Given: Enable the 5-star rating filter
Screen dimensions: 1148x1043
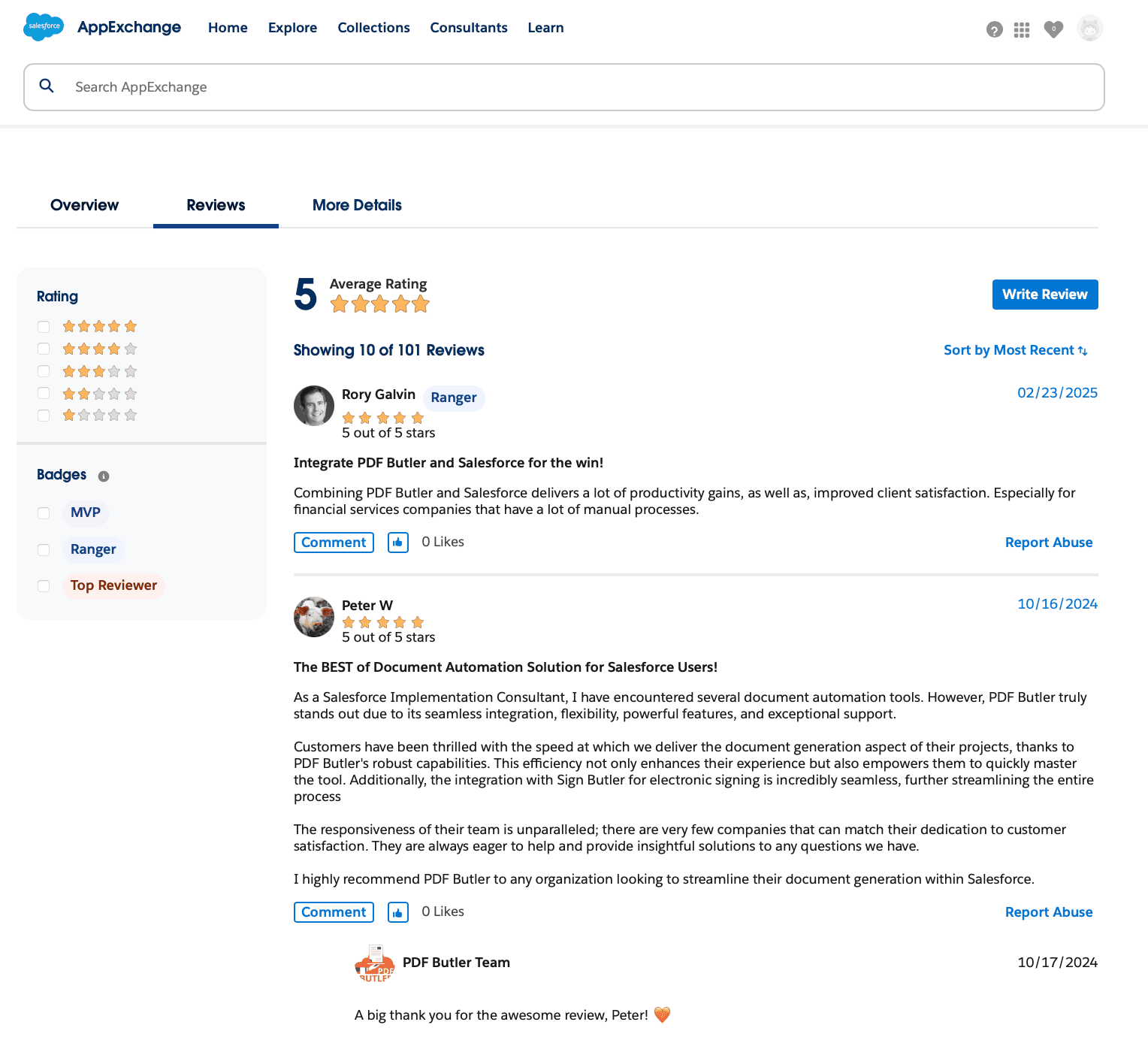Looking at the screenshot, I should click(44, 327).
